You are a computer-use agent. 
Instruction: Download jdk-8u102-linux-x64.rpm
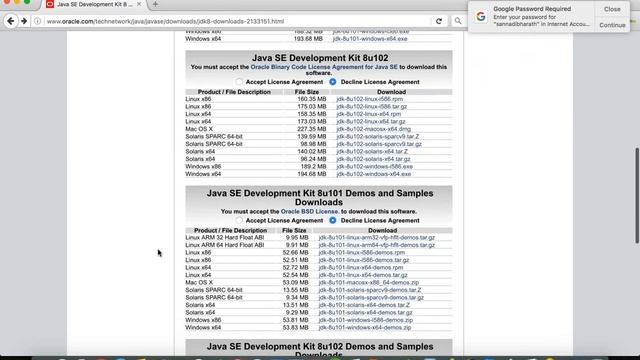[x=369, y=114]
